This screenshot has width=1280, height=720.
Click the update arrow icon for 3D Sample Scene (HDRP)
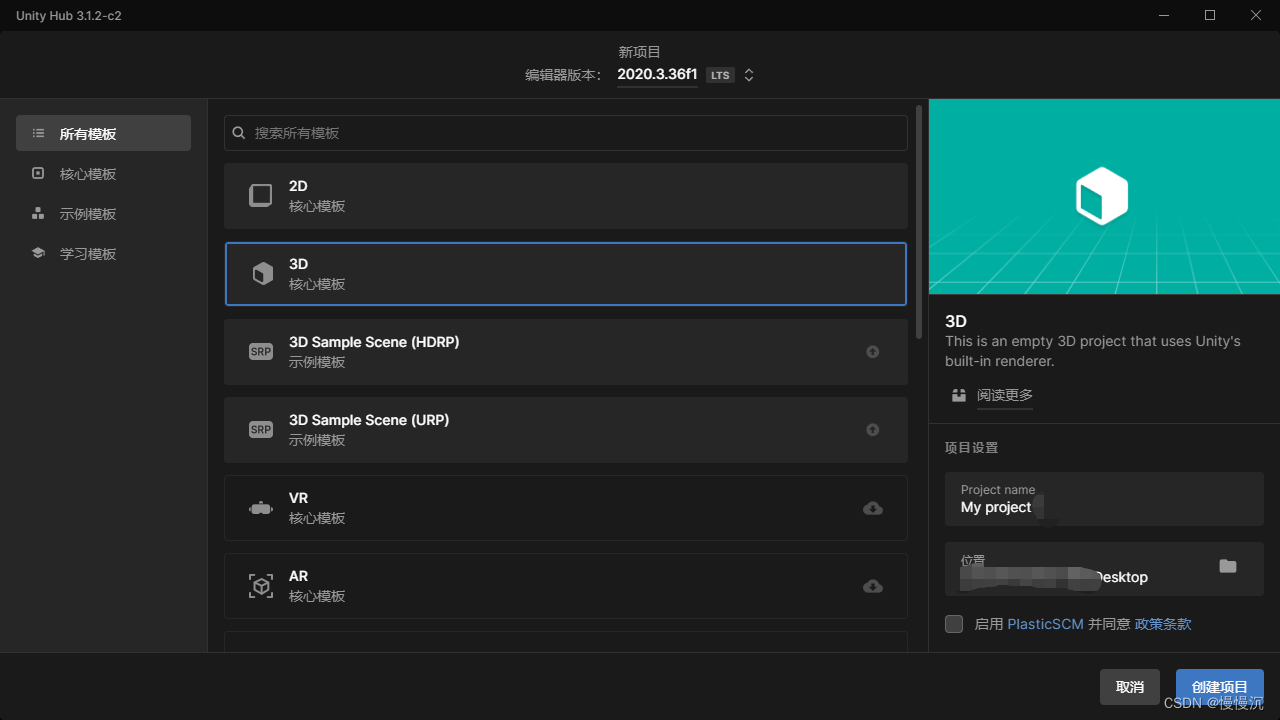[873, 352]
